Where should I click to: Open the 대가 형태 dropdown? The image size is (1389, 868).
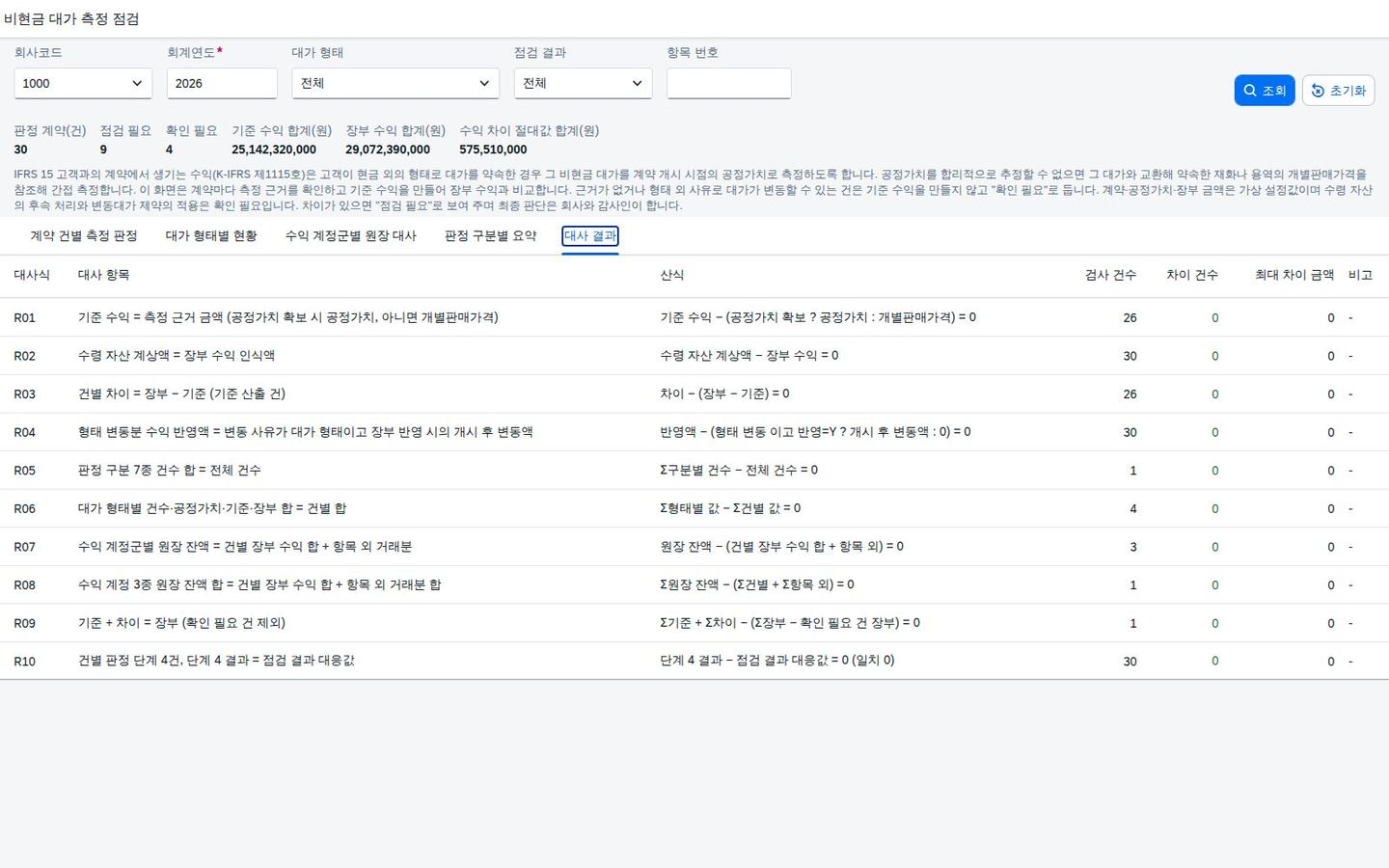pos(395,83)
